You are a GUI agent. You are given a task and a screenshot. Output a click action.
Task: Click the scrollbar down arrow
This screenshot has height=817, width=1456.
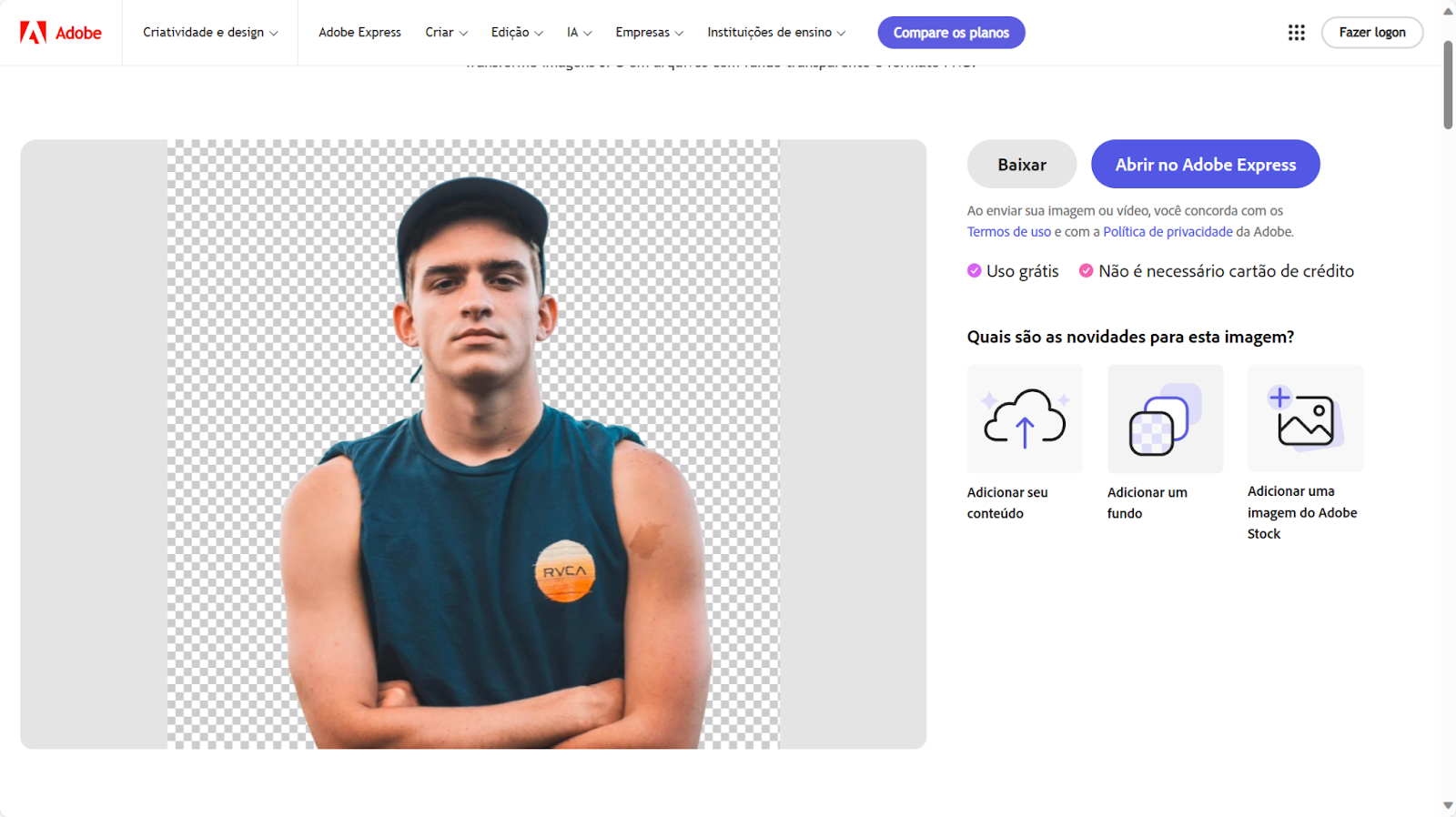(x=1448, y=806)
